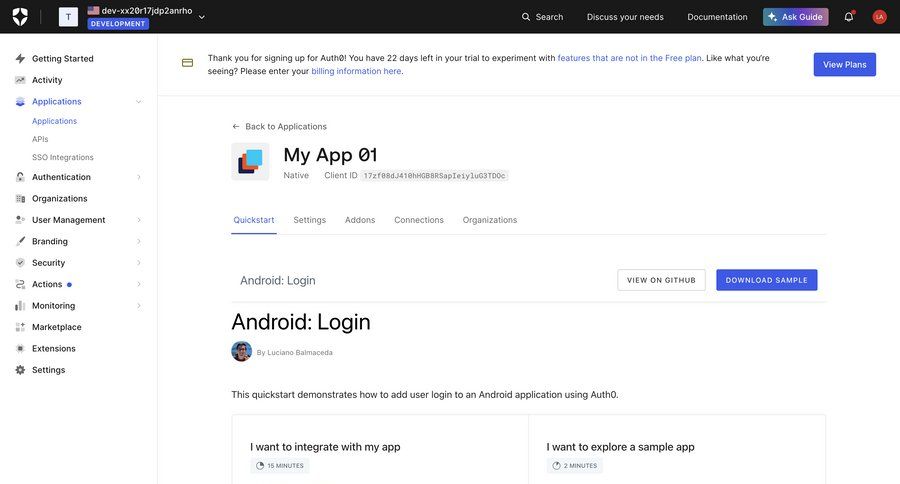Image resolution: width=900 pixels, height=484 pixels.
Task: Select the Quickstart tab
Action: (x=254, y=220)
